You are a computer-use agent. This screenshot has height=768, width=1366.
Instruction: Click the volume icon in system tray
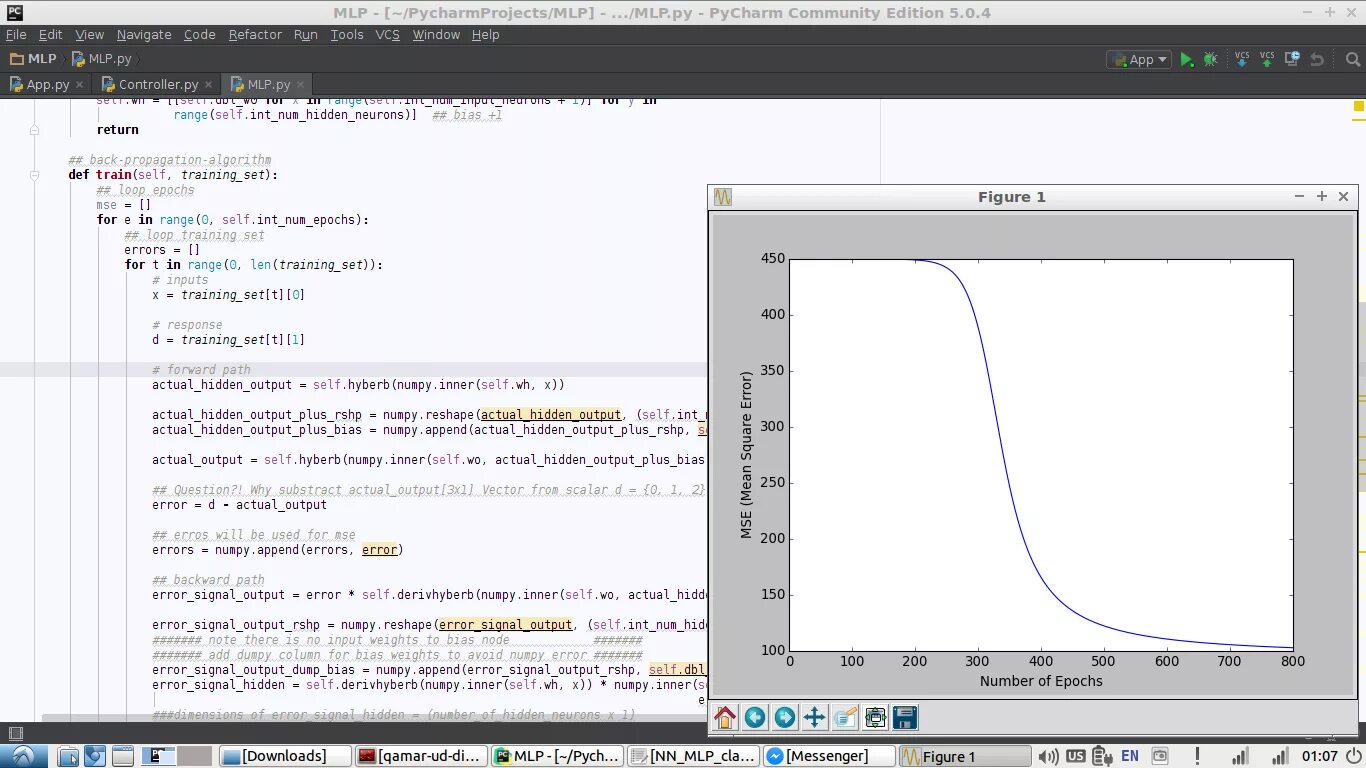pyautogui.click(x=1048, y=756)
